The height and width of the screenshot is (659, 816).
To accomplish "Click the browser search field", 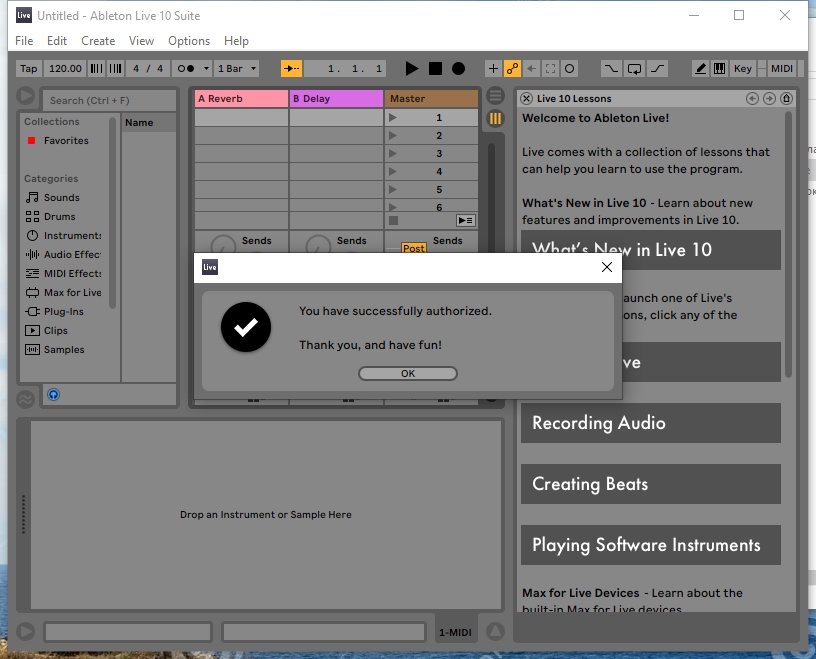I will 110,100.
